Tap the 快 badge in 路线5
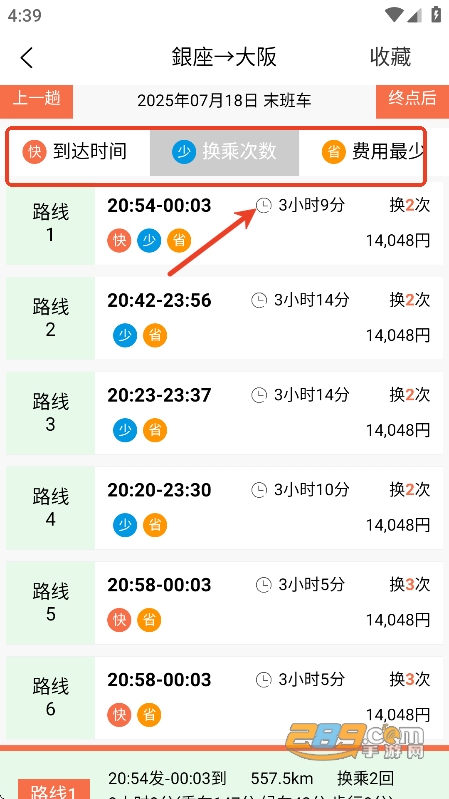 click(x=119, y=620)
